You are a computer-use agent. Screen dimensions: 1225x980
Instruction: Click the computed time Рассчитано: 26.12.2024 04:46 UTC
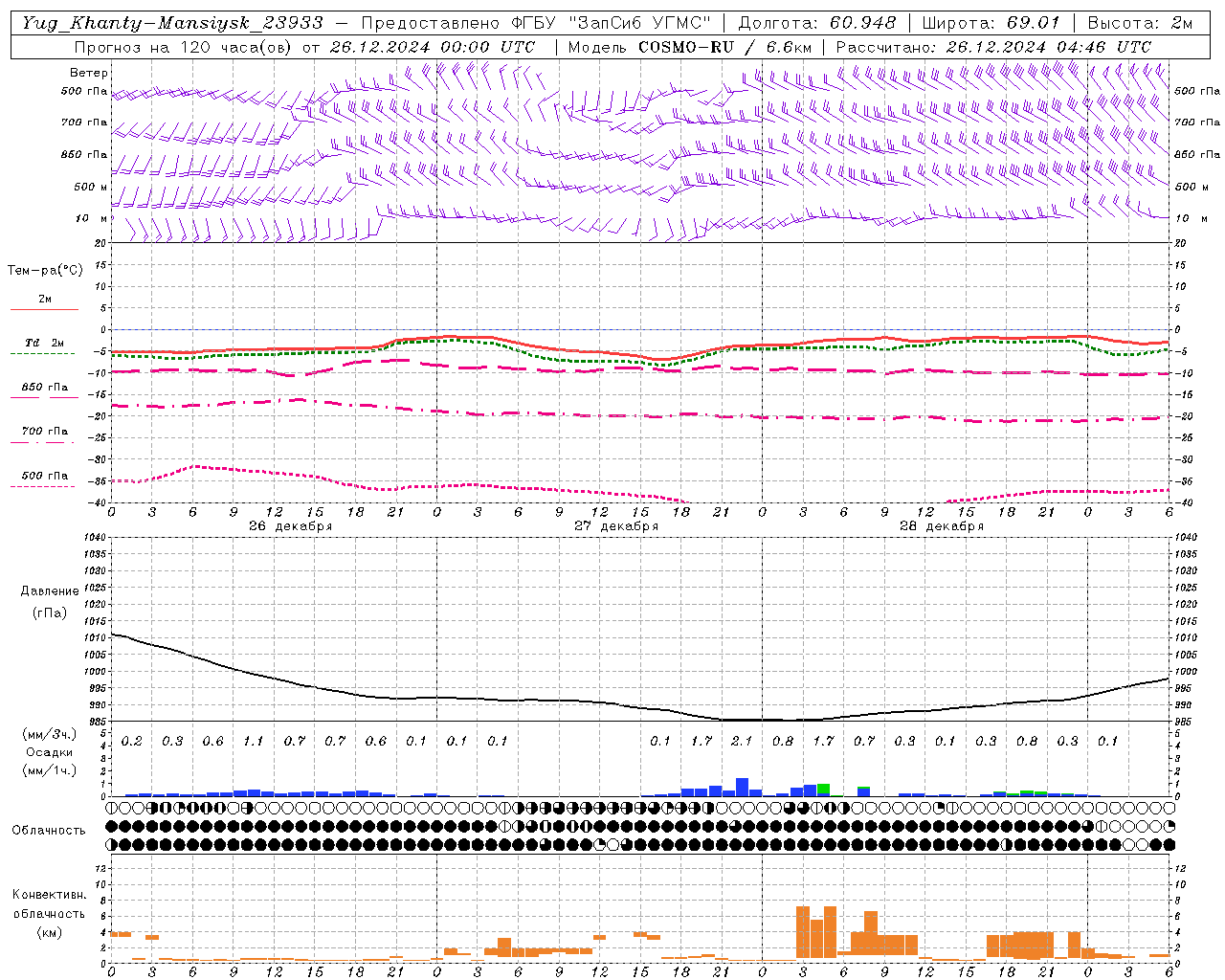[x=993, y=47]
